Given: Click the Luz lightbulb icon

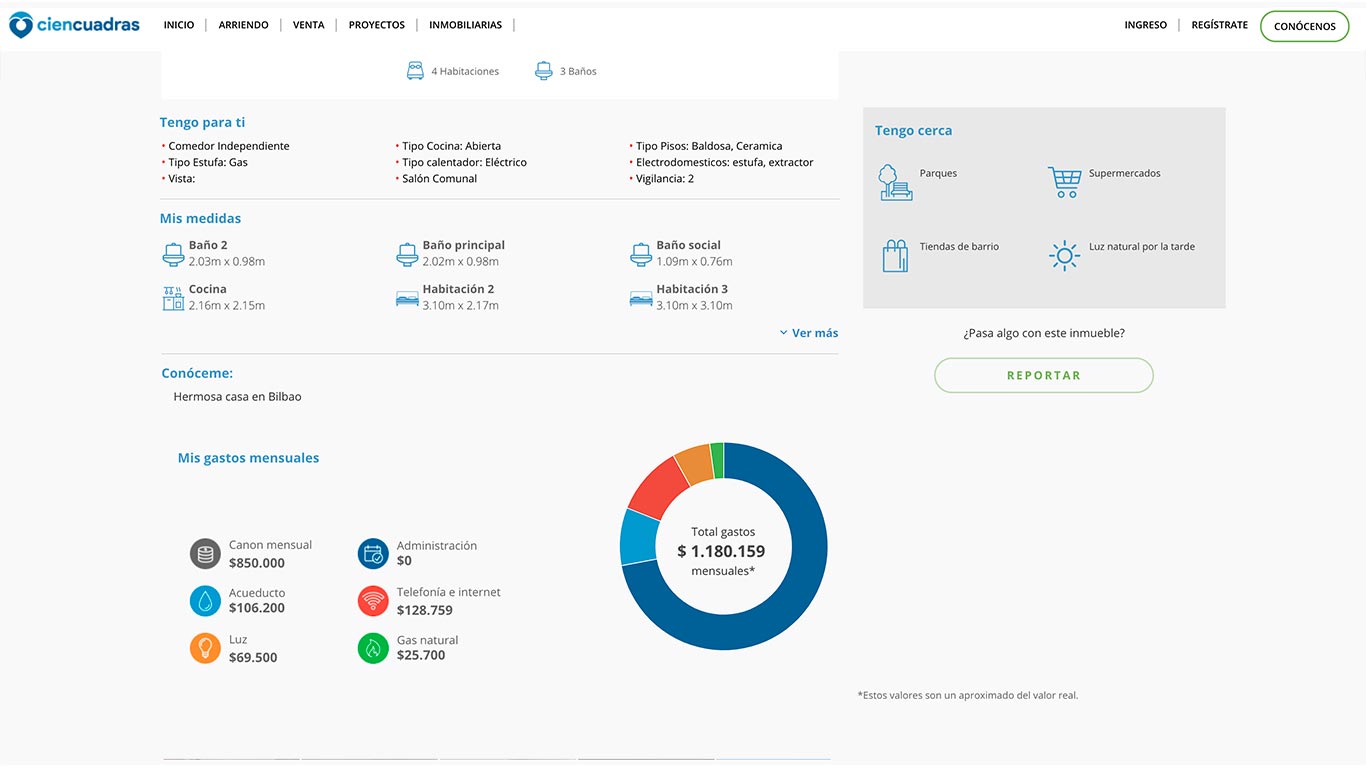Looking at the screenshot, I should pos(205,648).
